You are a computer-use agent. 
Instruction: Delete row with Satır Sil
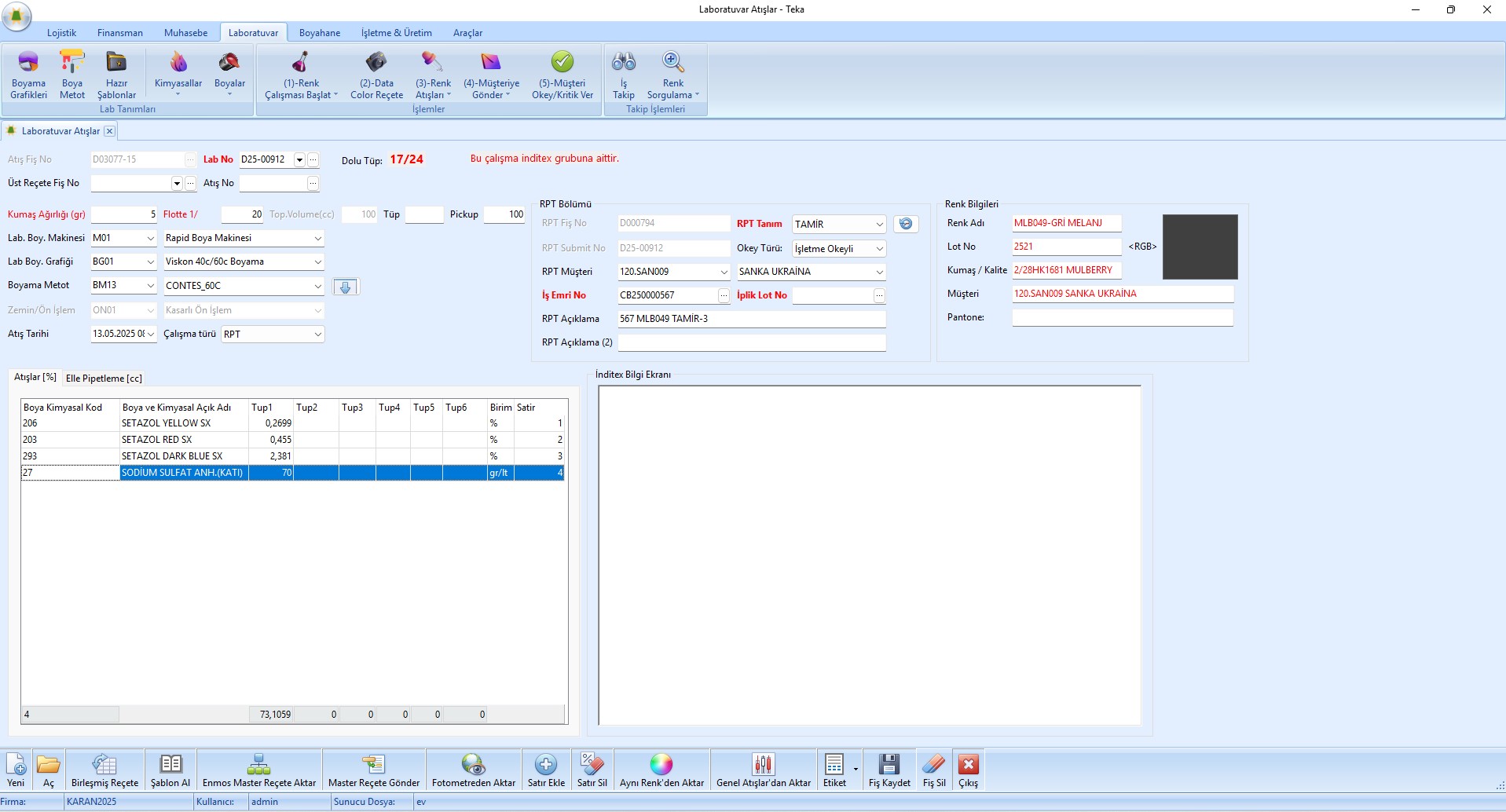point(592,770)
